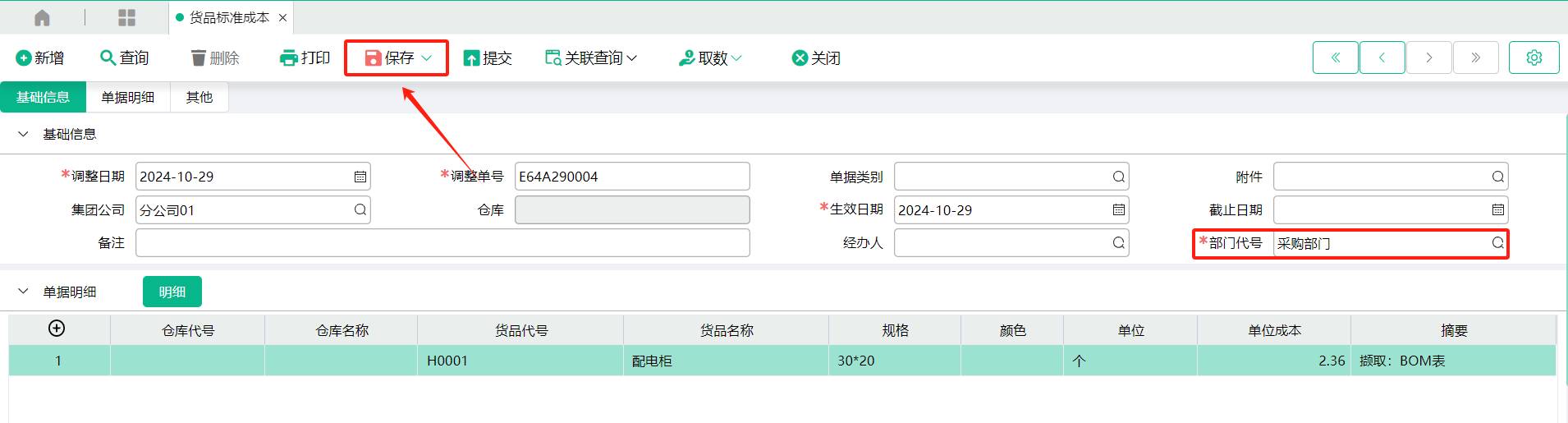This screenshot has height=423, width=1568.
Task: Open calendar picker for 调整日期
Action: (360, 177)
